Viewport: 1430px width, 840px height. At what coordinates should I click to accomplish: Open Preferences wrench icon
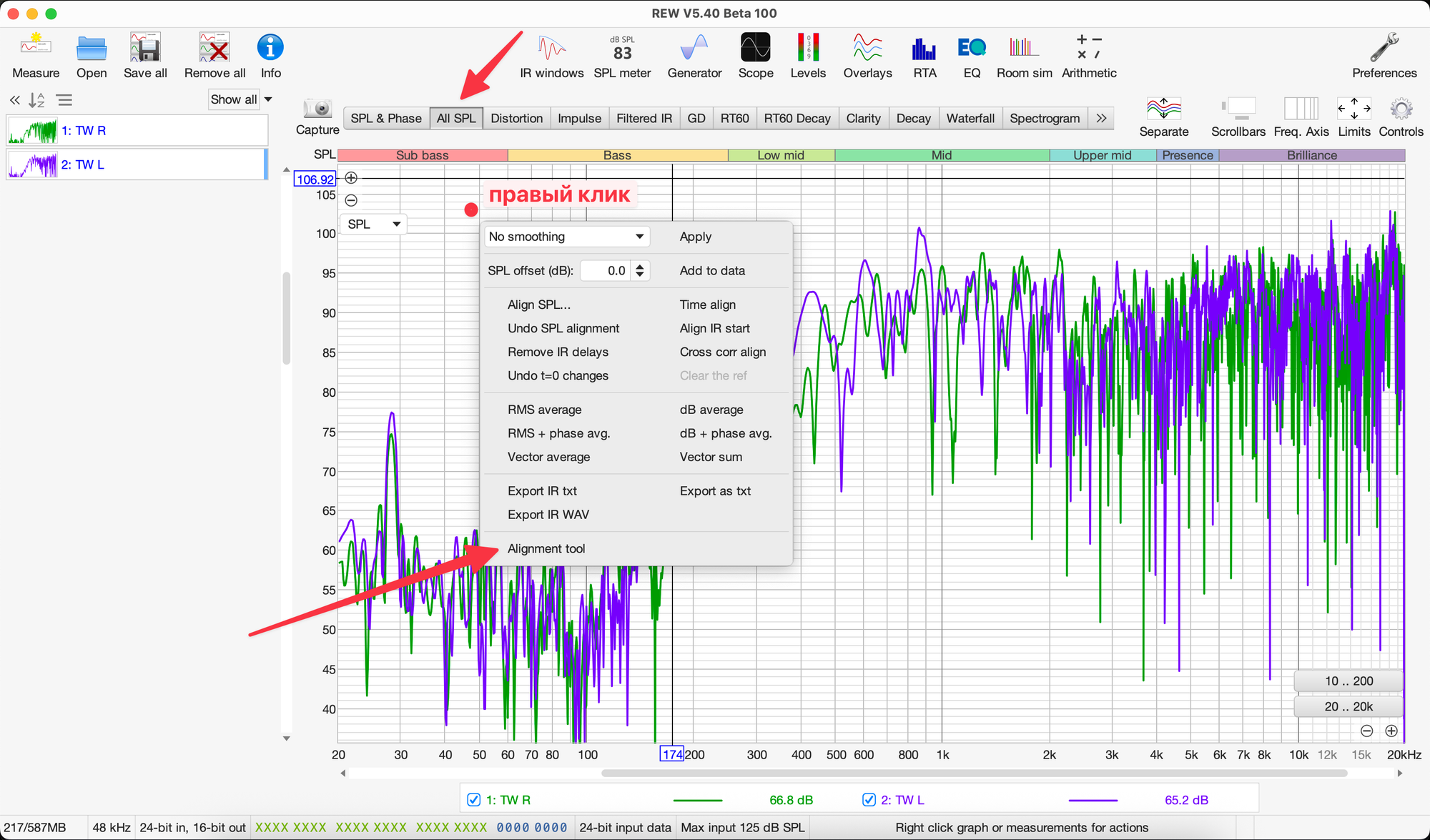coord(1384,49)
